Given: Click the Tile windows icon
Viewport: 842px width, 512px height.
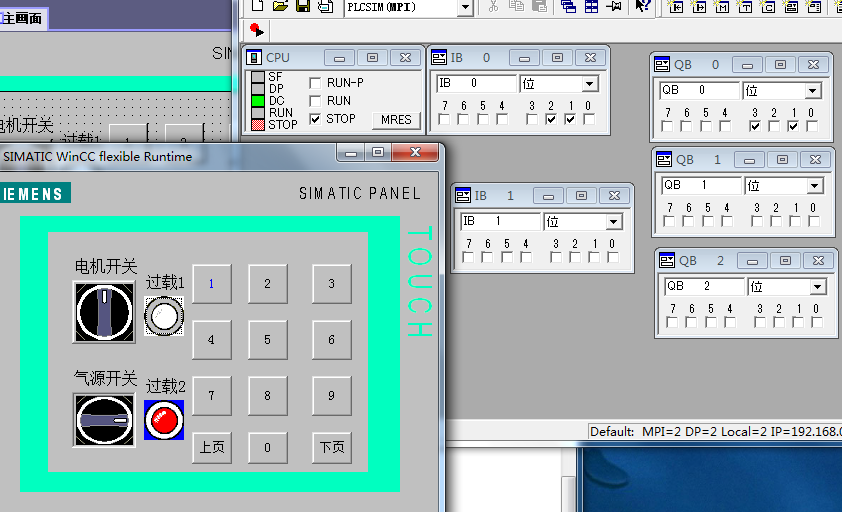Looking at the screenshot, I should pyautogui.click(x=591, y=6).
